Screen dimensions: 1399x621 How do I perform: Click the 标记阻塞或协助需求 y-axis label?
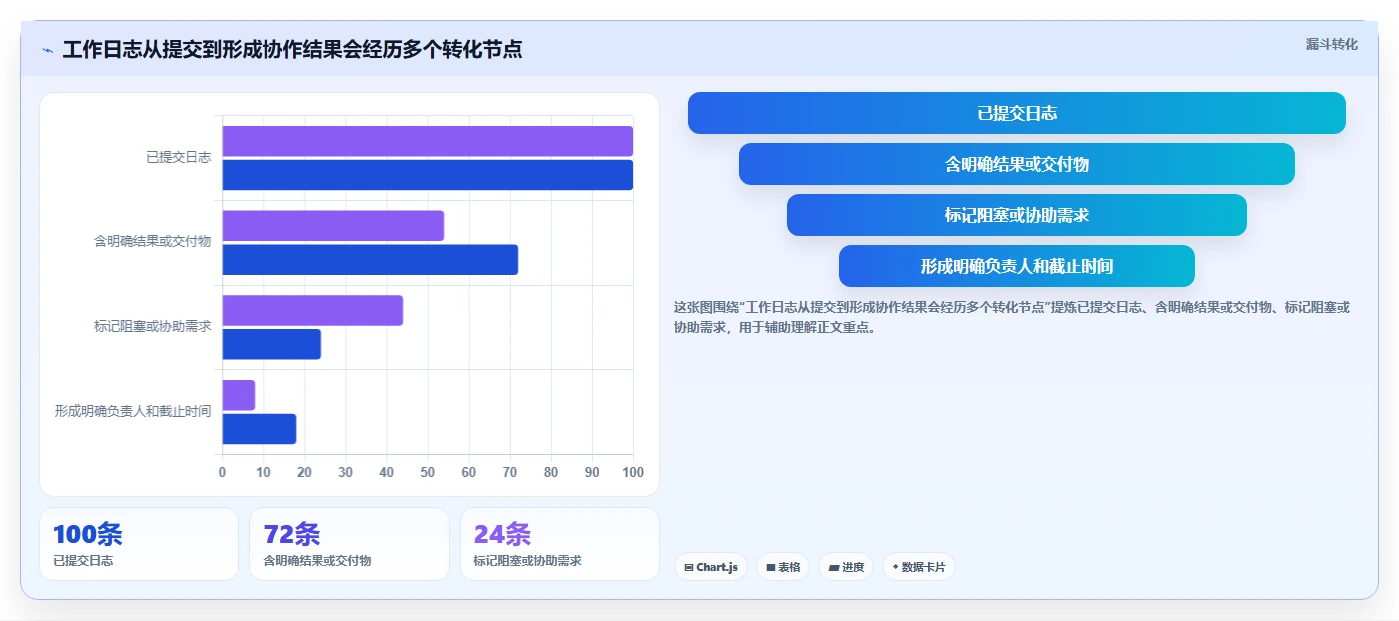(x=152, y=326)
